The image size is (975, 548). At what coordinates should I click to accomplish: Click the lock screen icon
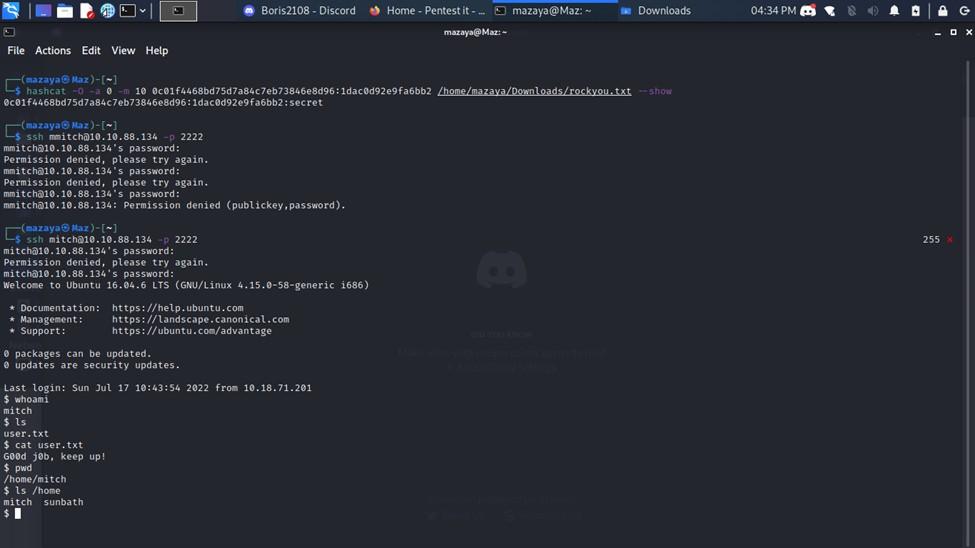click(x=942, y=11)
